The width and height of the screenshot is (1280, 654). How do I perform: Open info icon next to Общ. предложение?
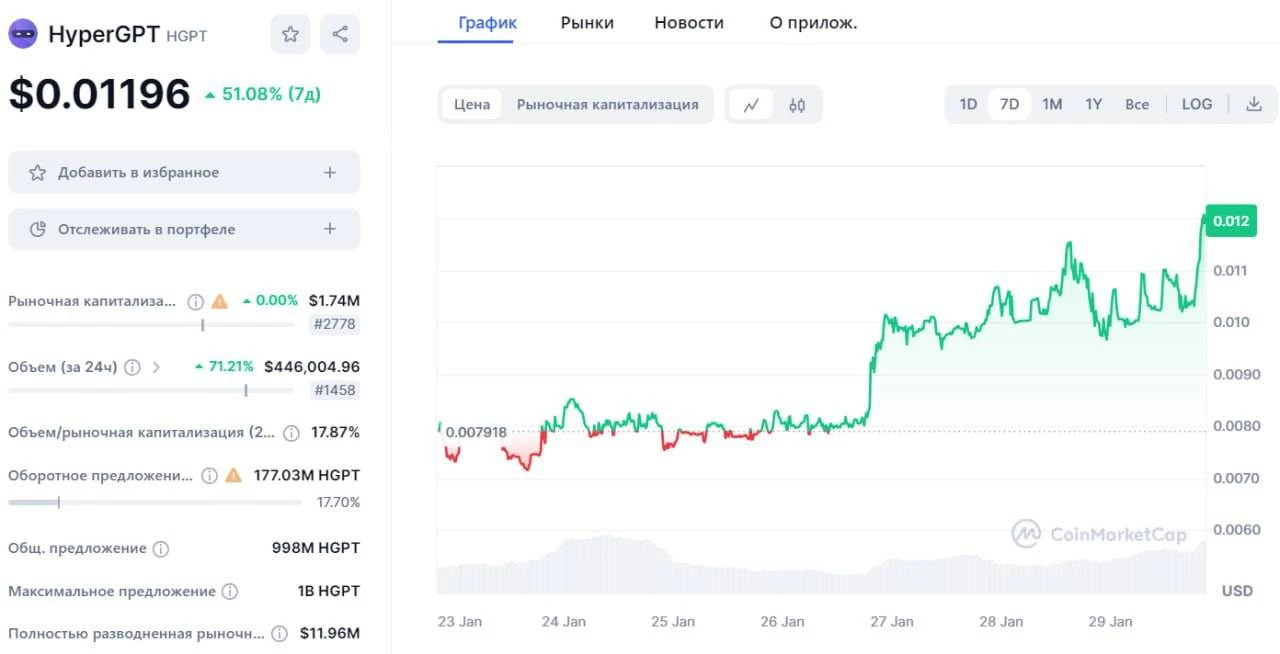coord(161,549)
